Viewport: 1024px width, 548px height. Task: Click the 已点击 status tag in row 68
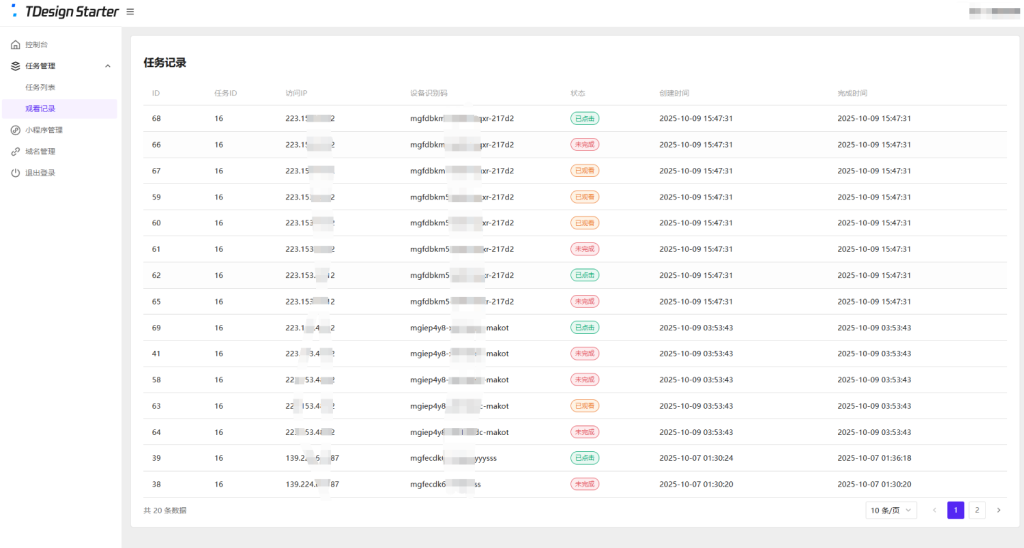pos(584,119)
